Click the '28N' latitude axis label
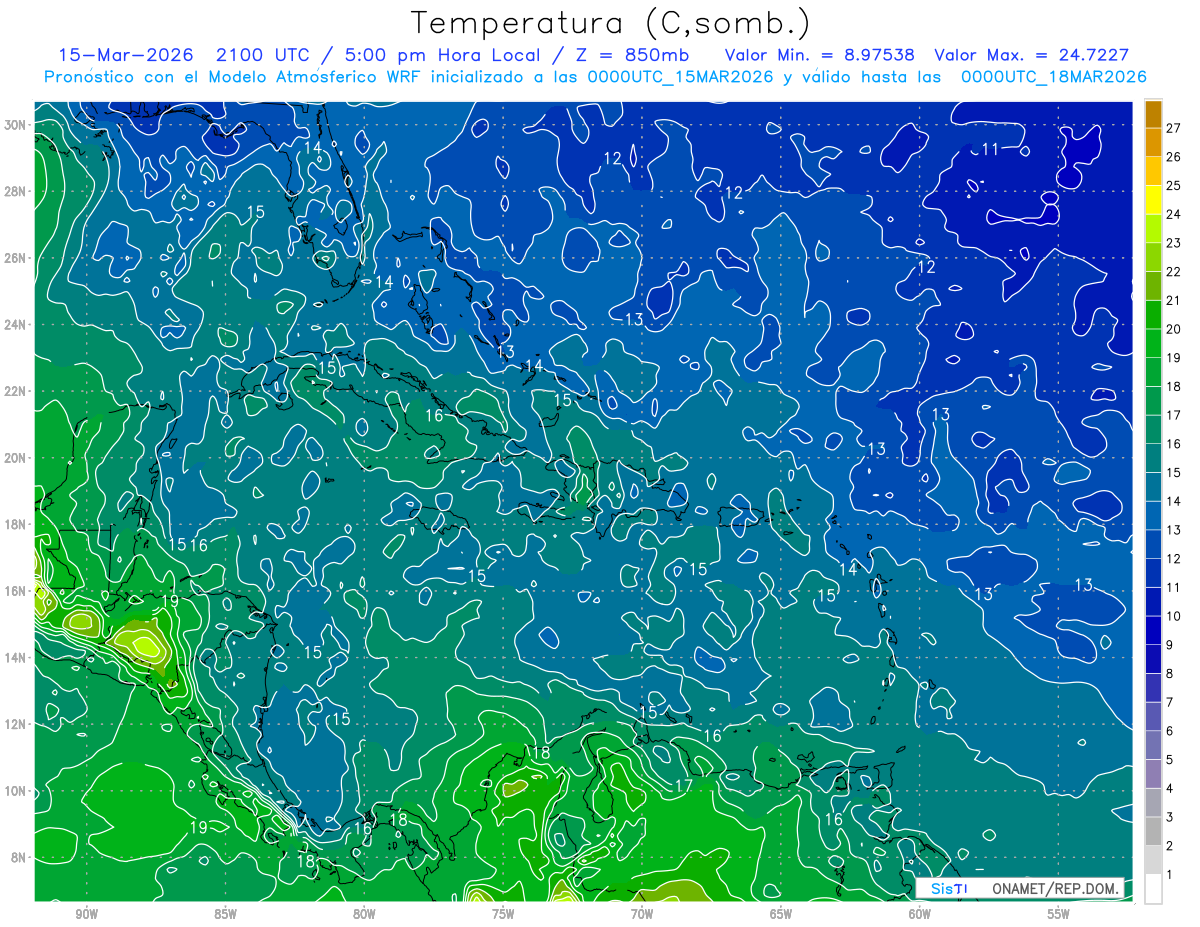Image resolution: width=1200 pixels, height=927 pixels. (x=15, y=191)
